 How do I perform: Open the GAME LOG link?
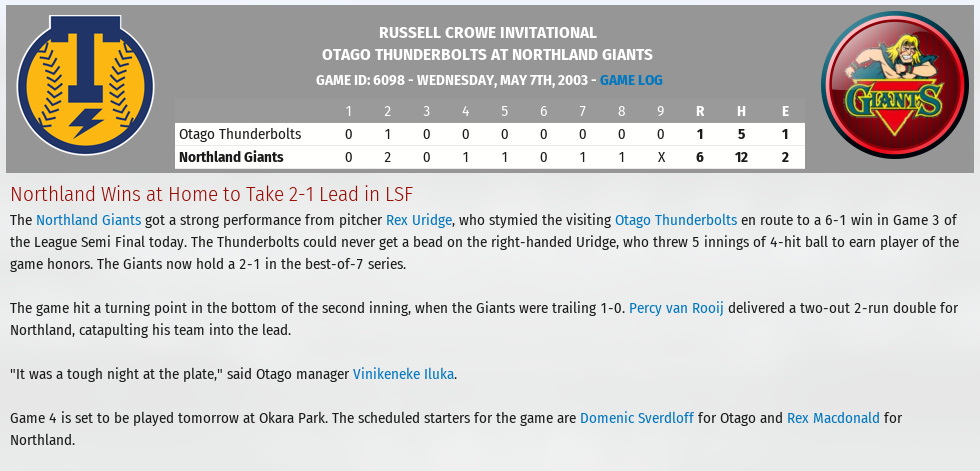click(631, 80)
